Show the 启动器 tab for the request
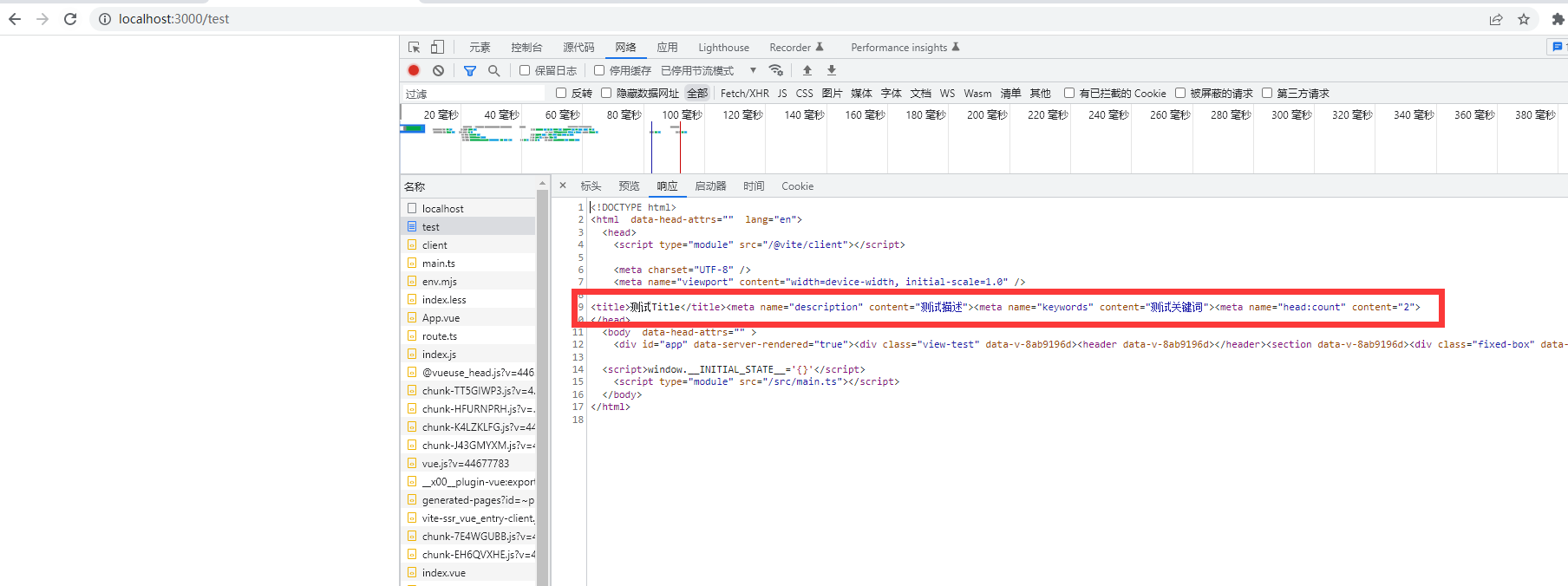 pyautogui.click(x=710, y=186)
